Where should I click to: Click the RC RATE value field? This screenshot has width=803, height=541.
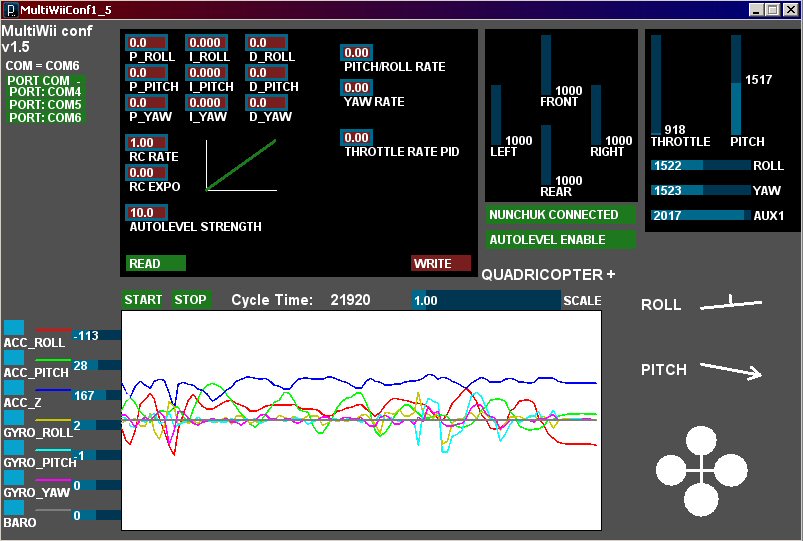[147, 142]
